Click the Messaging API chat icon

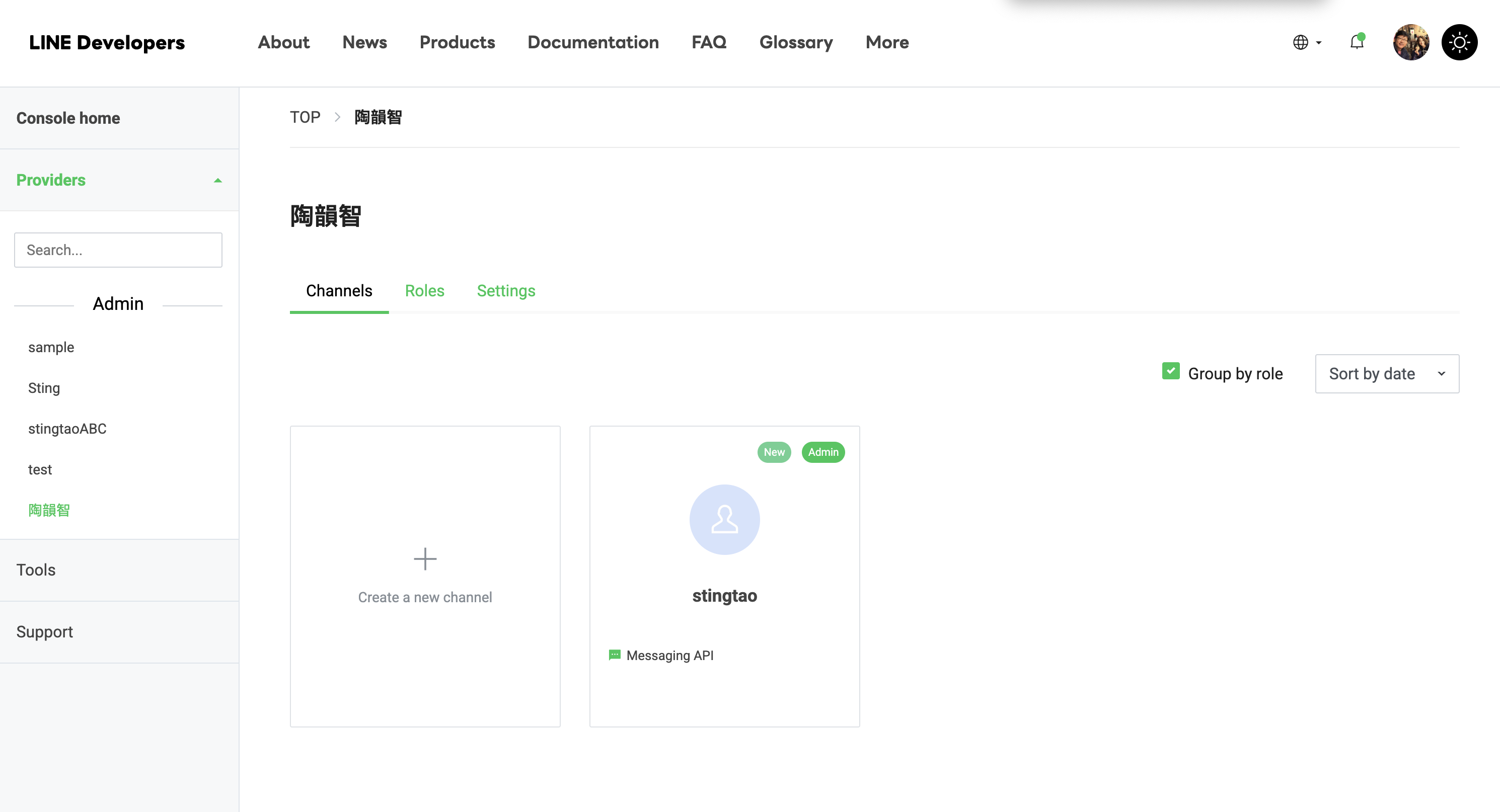[x=614, y=655]
